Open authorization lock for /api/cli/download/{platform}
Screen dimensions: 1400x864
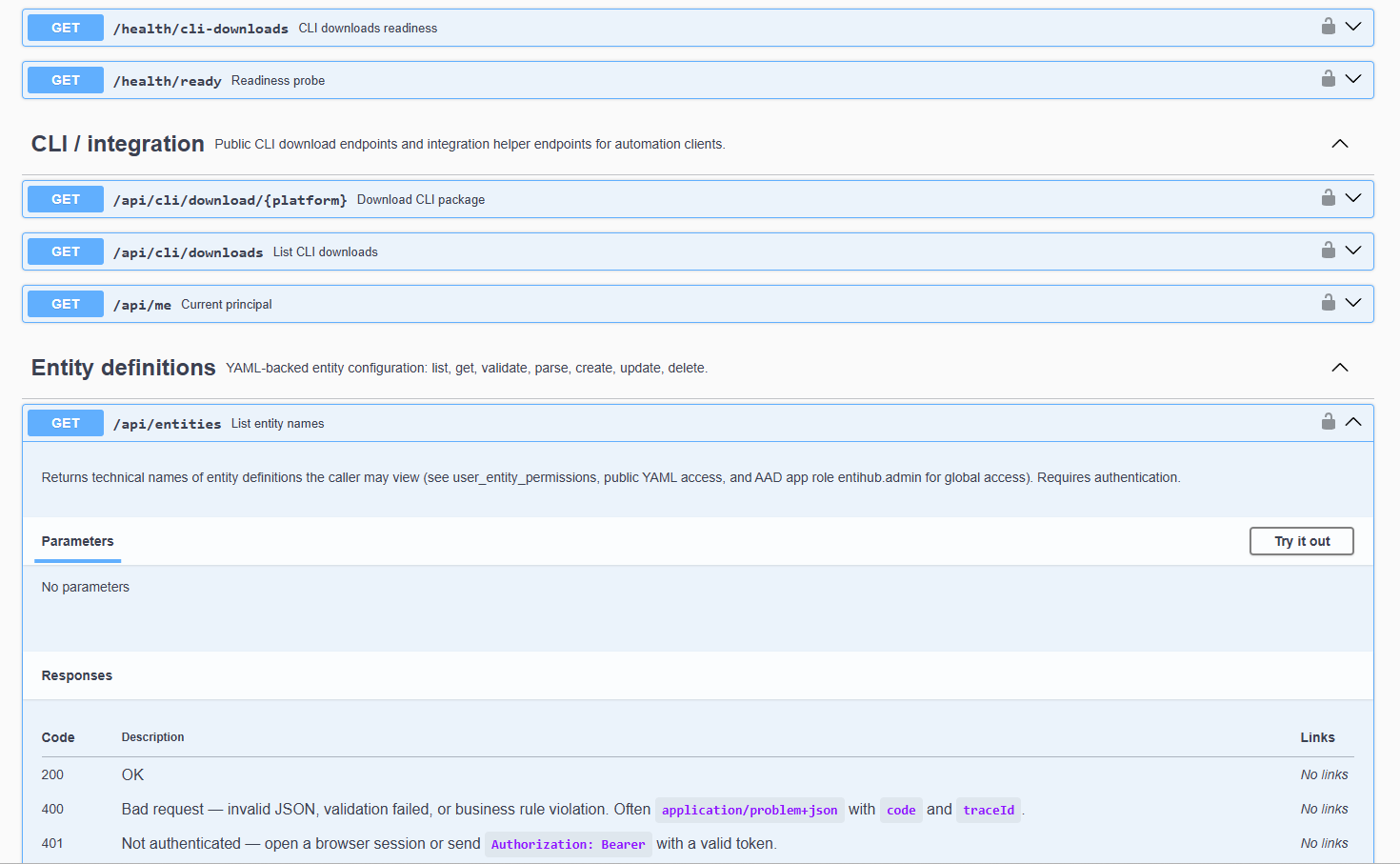click(1329, 198)
